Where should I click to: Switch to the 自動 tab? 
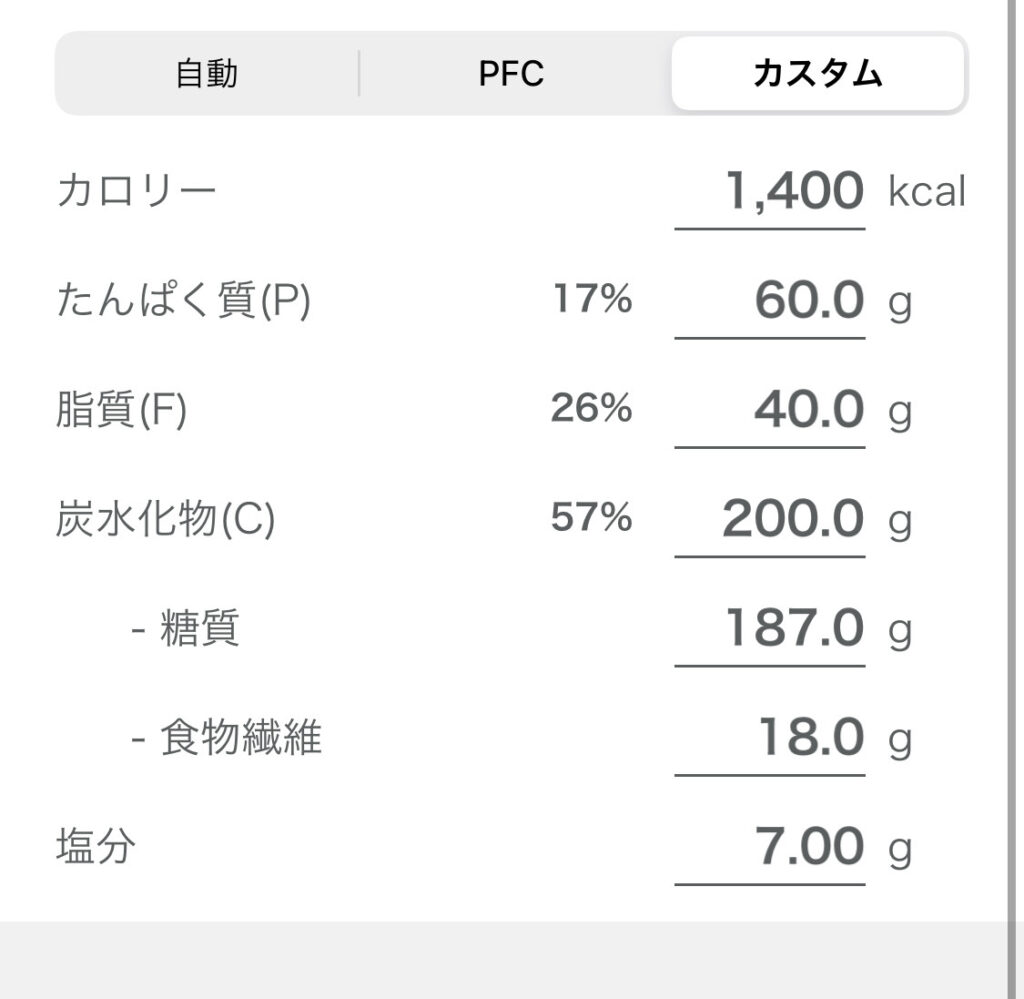click(x=207, y=74)
